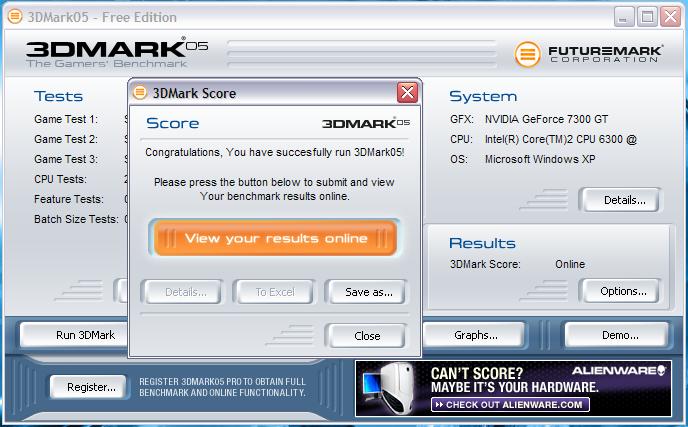Dismiss score dialog using red X icon
This screenshot has height=427, width=688.
(407, 93)
